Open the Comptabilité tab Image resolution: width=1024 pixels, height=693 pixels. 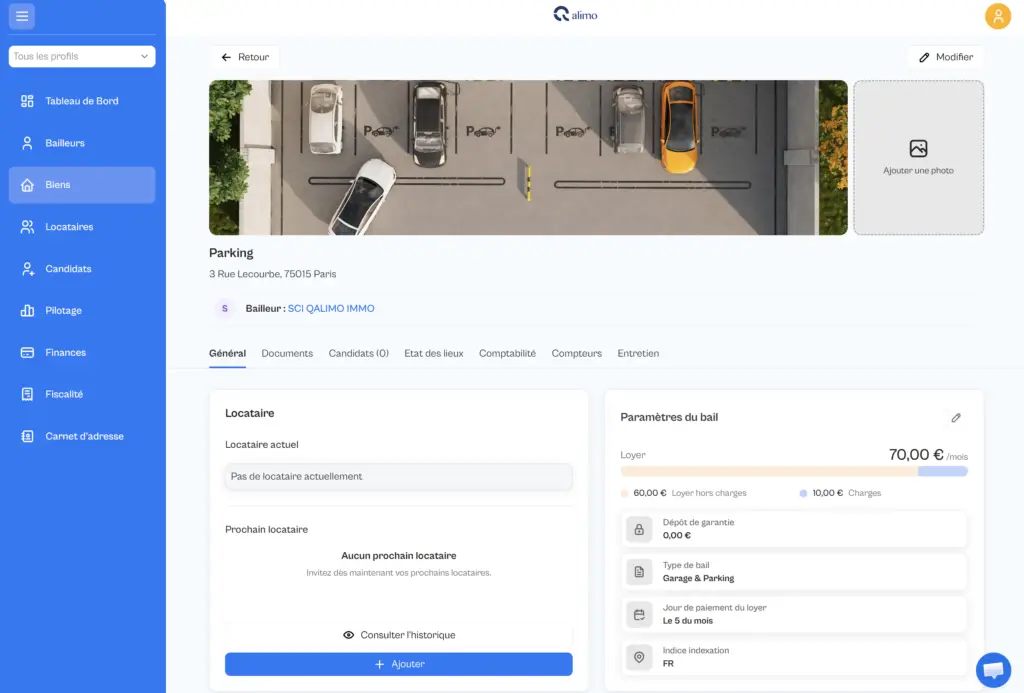pyautogui.click(x=507, y=353)
